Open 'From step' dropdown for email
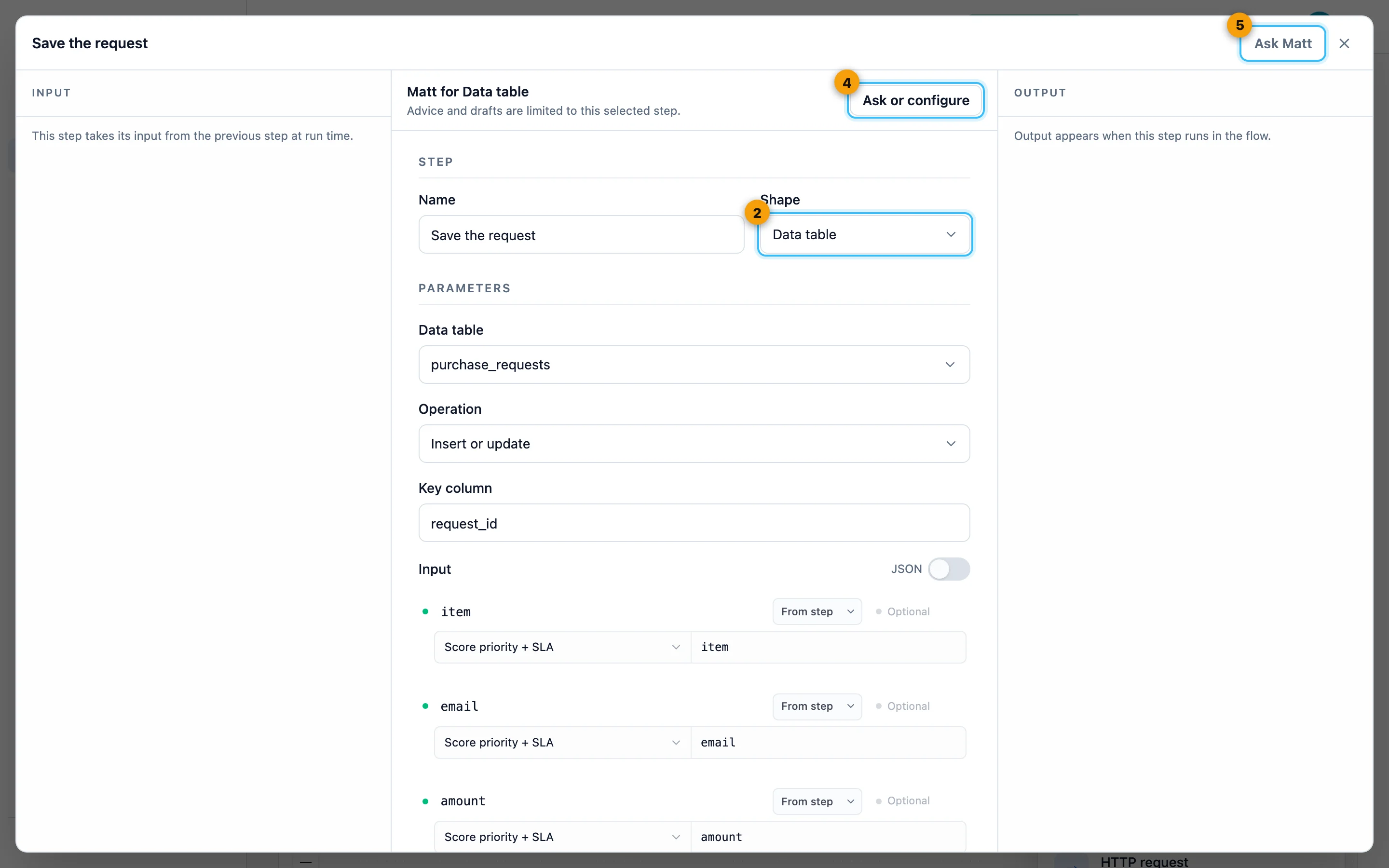The image size is (1389, 868). [817, 706]
